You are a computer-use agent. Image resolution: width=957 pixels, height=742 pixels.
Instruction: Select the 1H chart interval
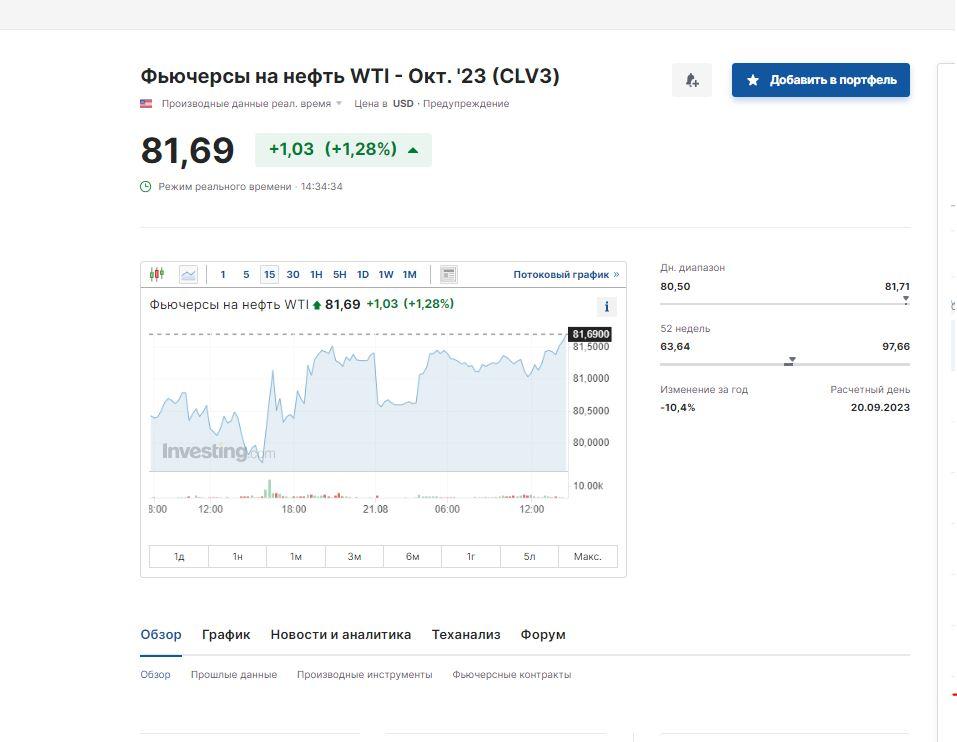pos(316,275)
